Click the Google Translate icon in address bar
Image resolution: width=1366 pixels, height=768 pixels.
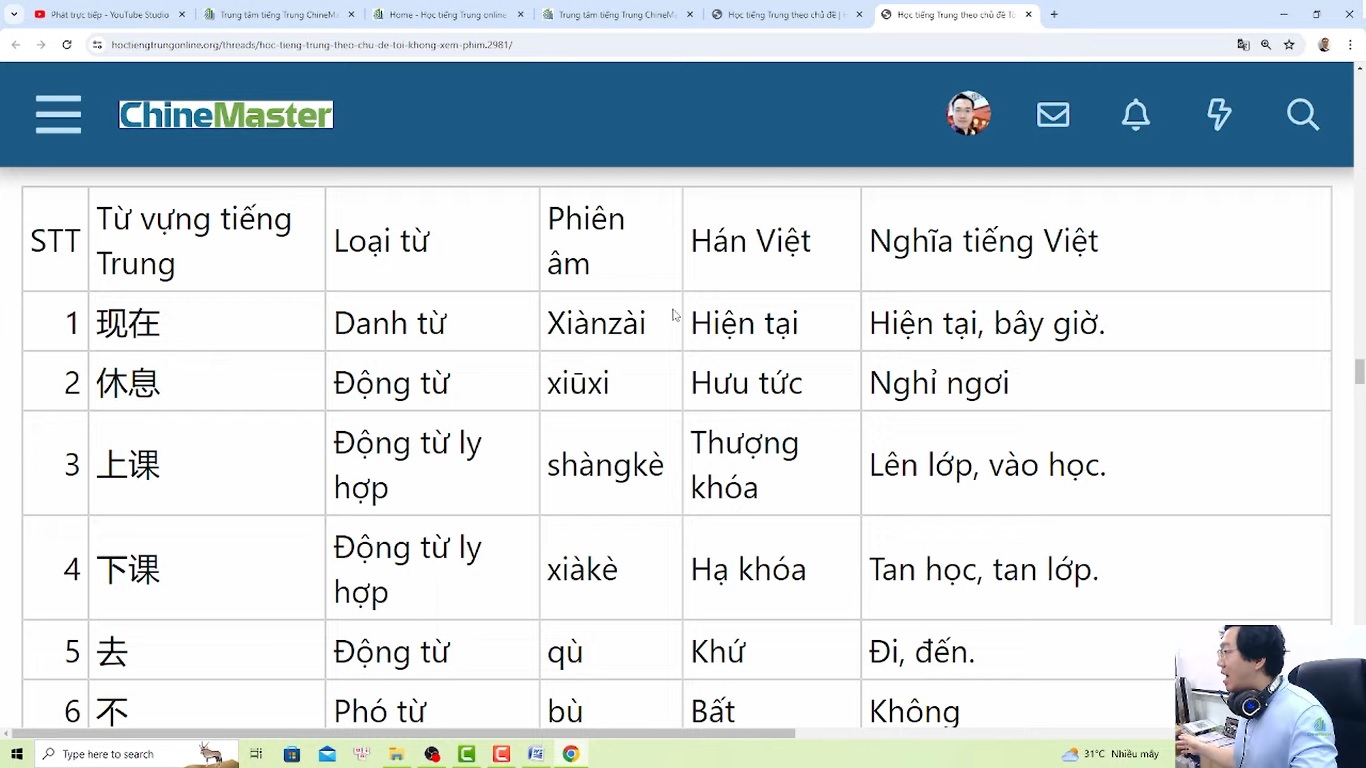tap(1243, 45)
